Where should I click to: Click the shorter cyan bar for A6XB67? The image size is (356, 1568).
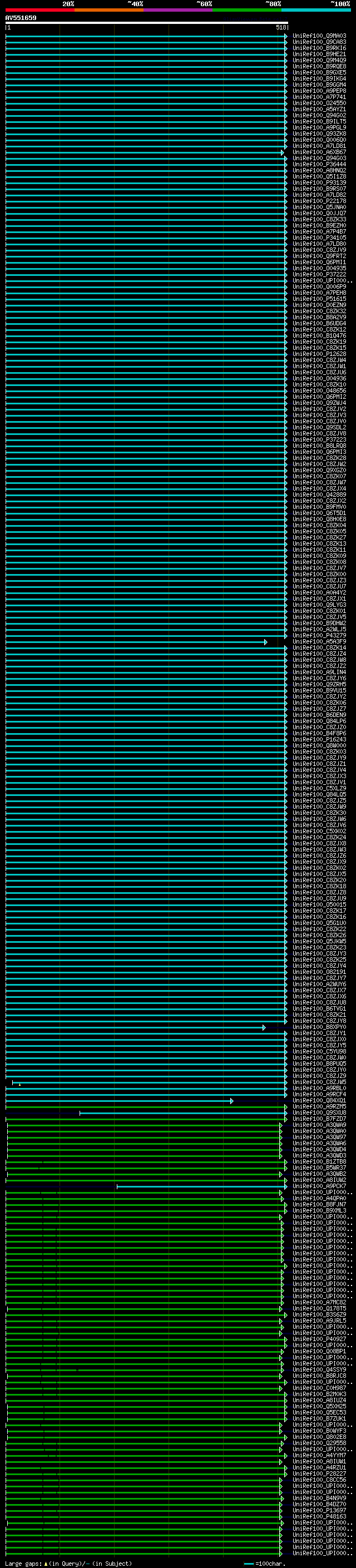tap(145, 153)
